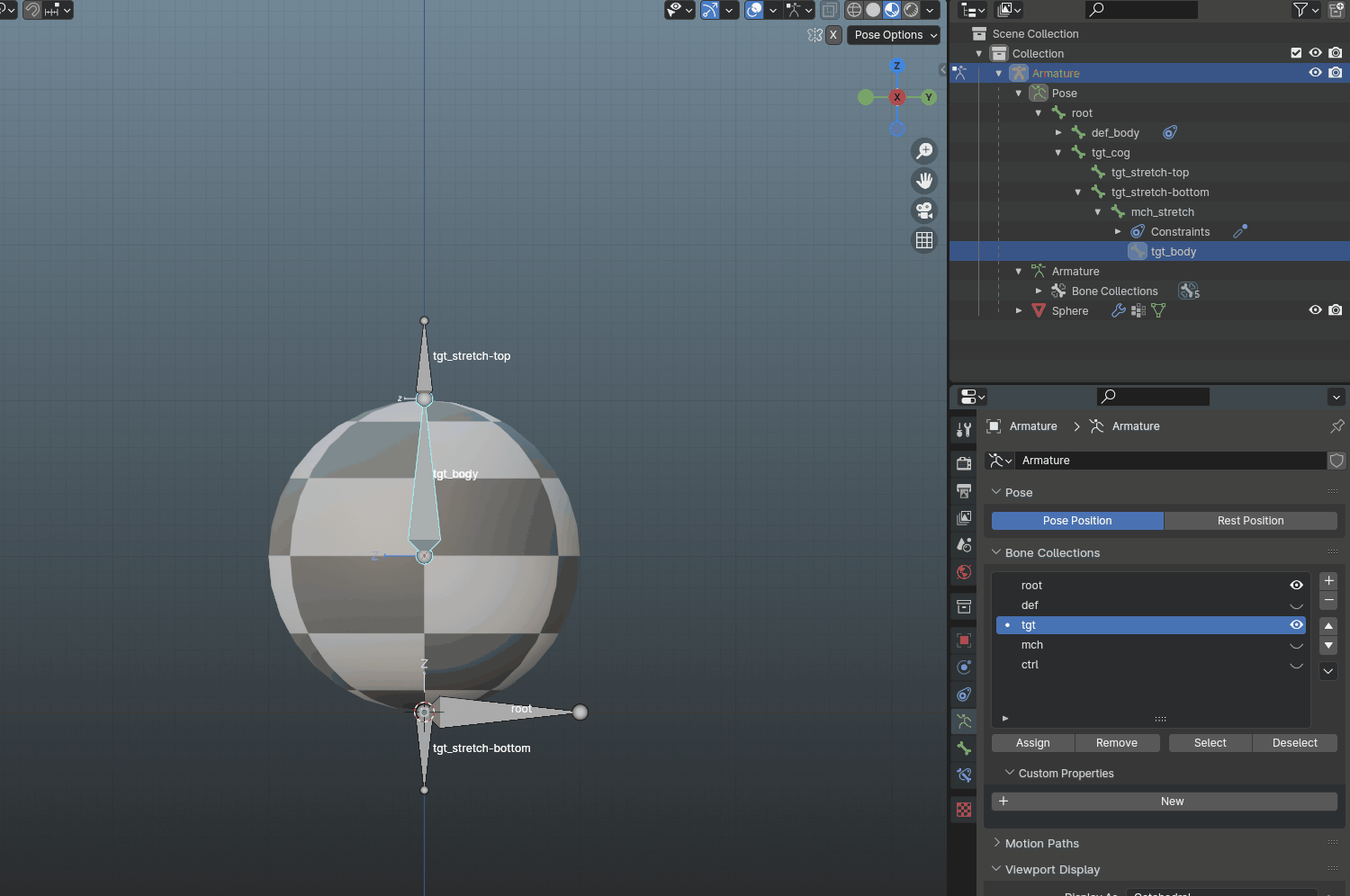This screenshot has width=1350, height=896.
Task: Open the Pose Options dropdown
Action: pyautogui.click(x=895, y=35)
